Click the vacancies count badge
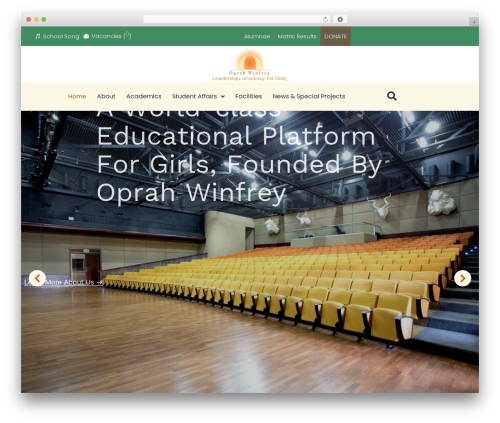This screenshot has width=500, height=423. (x=127, y=35)
